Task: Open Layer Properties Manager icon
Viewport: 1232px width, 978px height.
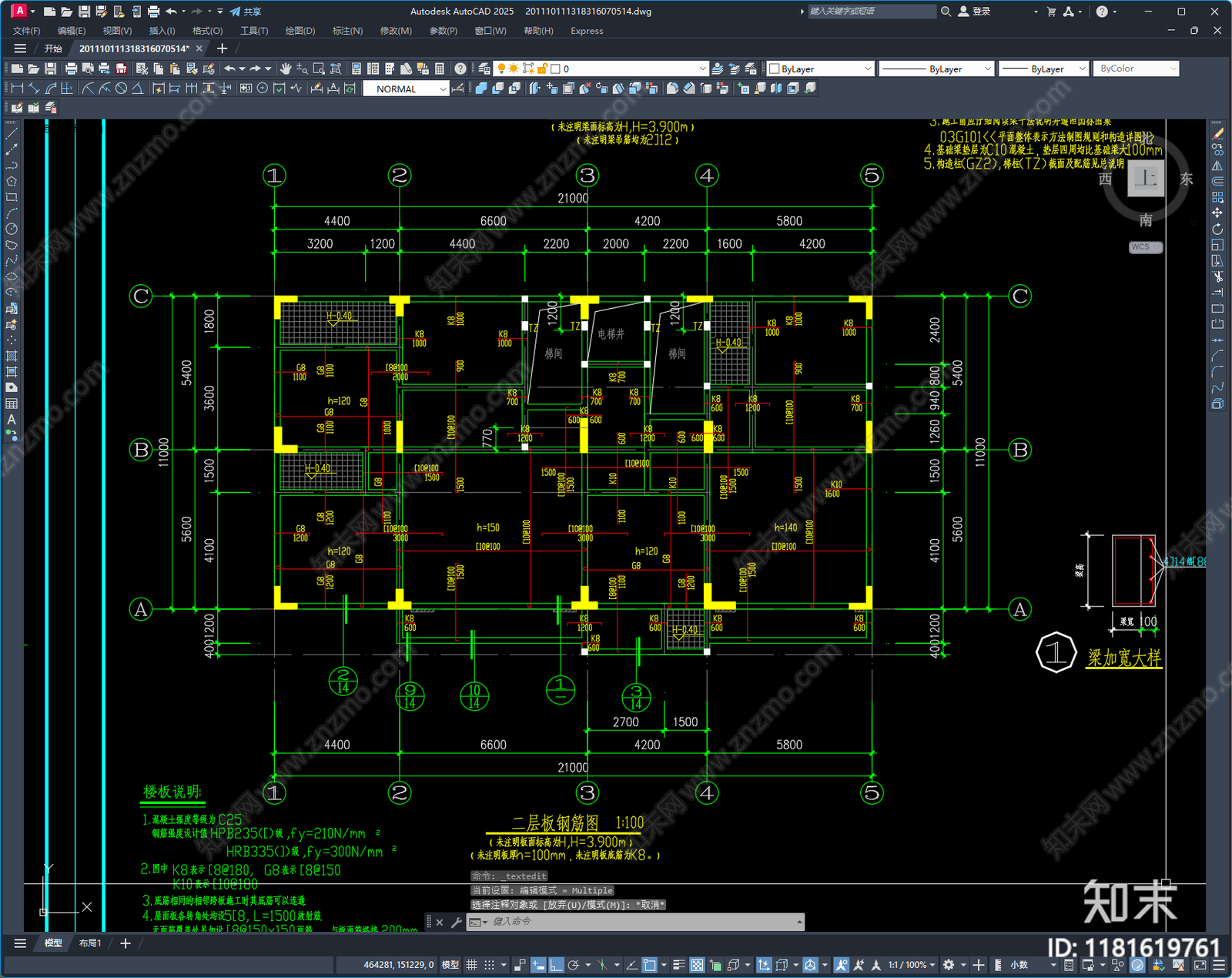Action: (x=484, y=69)
